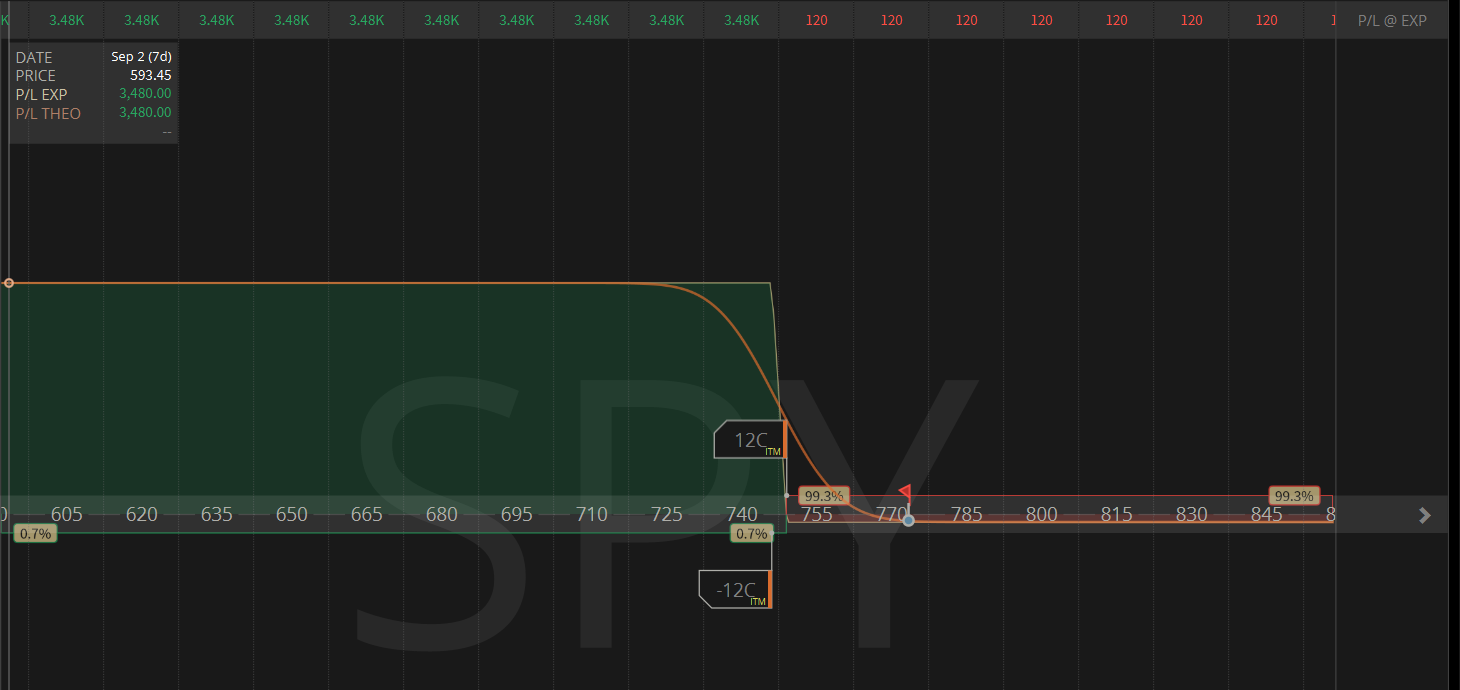The width and height of the screenshot is (1460, 690).
Task: Select the short -12C ITM strike tag
Action: pos(735,589)
